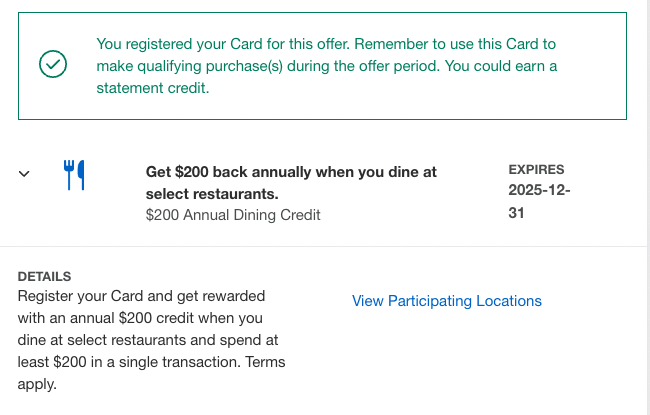
Task: Click "dine at select restaurants and spend at" line
Action: click(x=150, y=339)
